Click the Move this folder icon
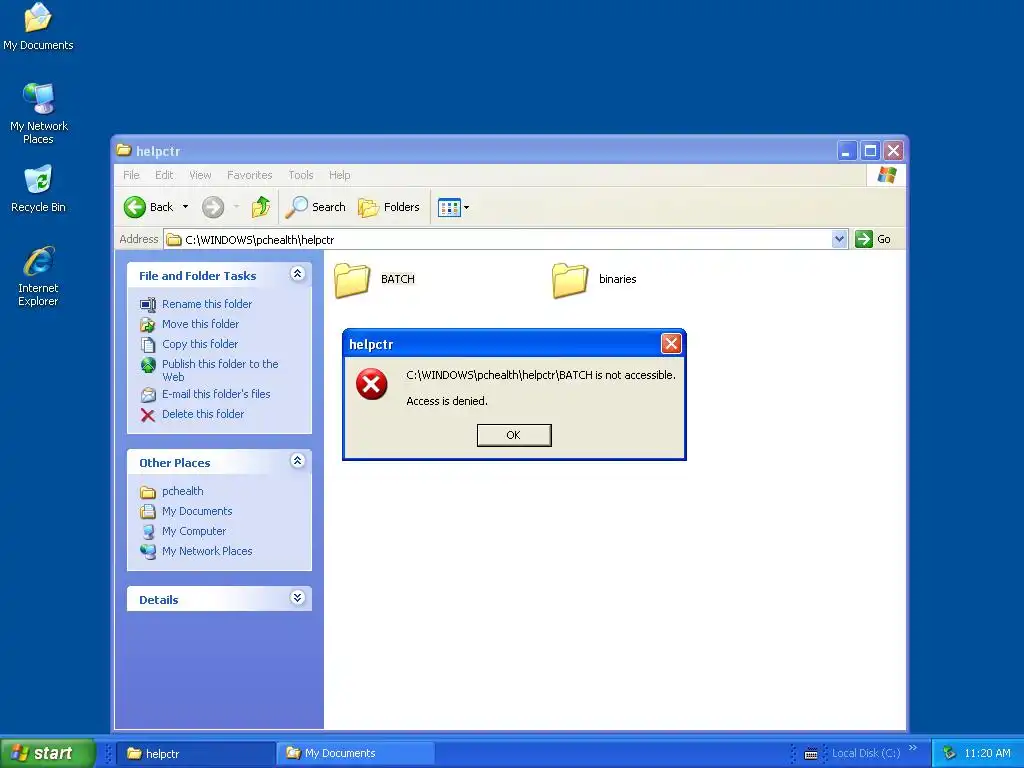Viewport: 1024px width, 768px height. tap(148, 325)
